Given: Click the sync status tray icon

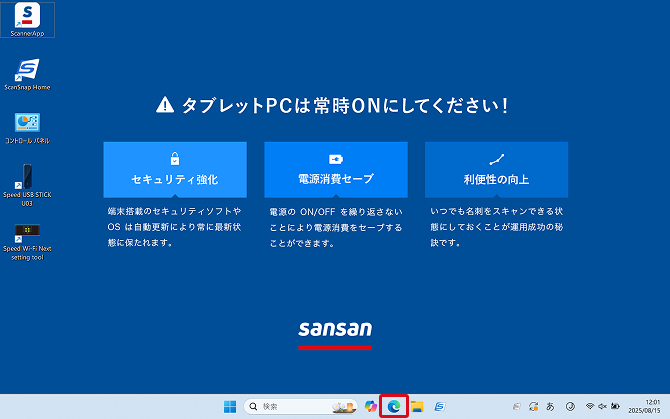Looking at the screenshot, I should coord(533,407).
